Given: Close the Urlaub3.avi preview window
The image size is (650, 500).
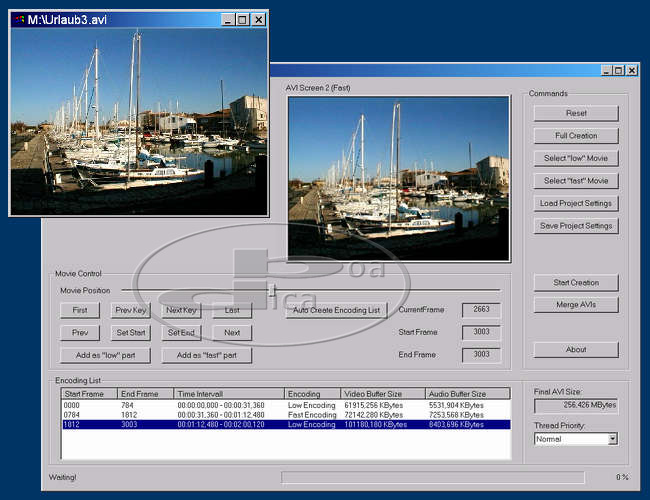Looking at the screenshot, I should [258, 19].
